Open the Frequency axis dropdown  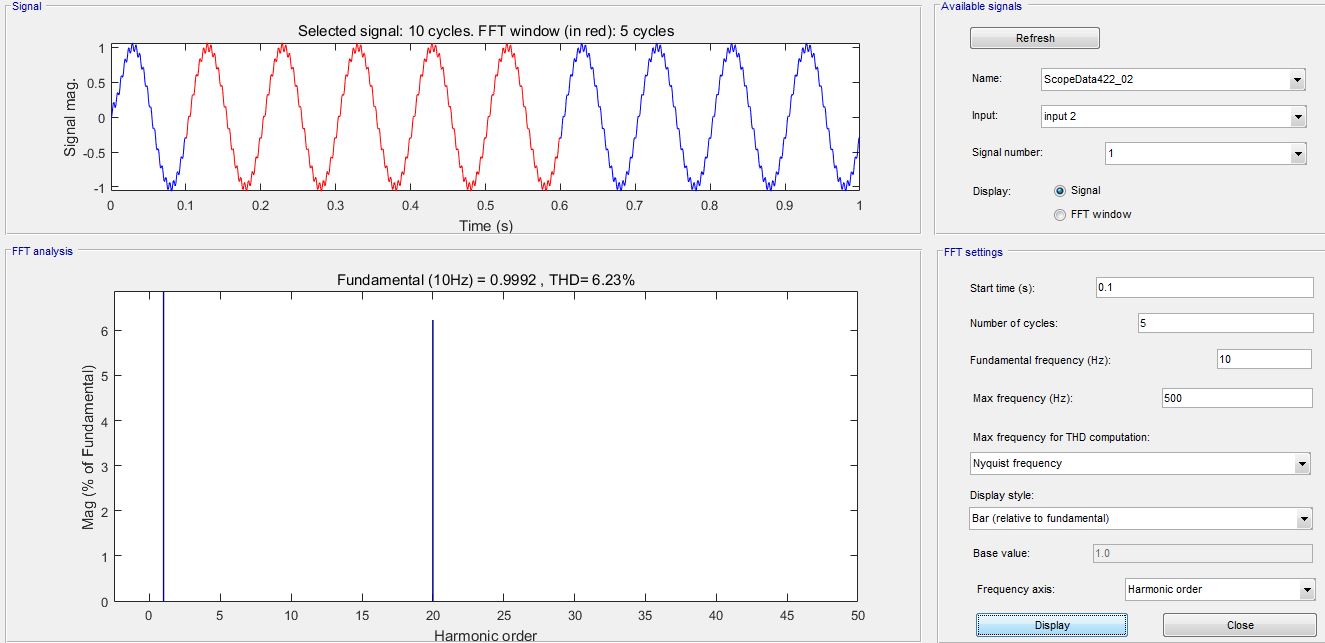1306,589
